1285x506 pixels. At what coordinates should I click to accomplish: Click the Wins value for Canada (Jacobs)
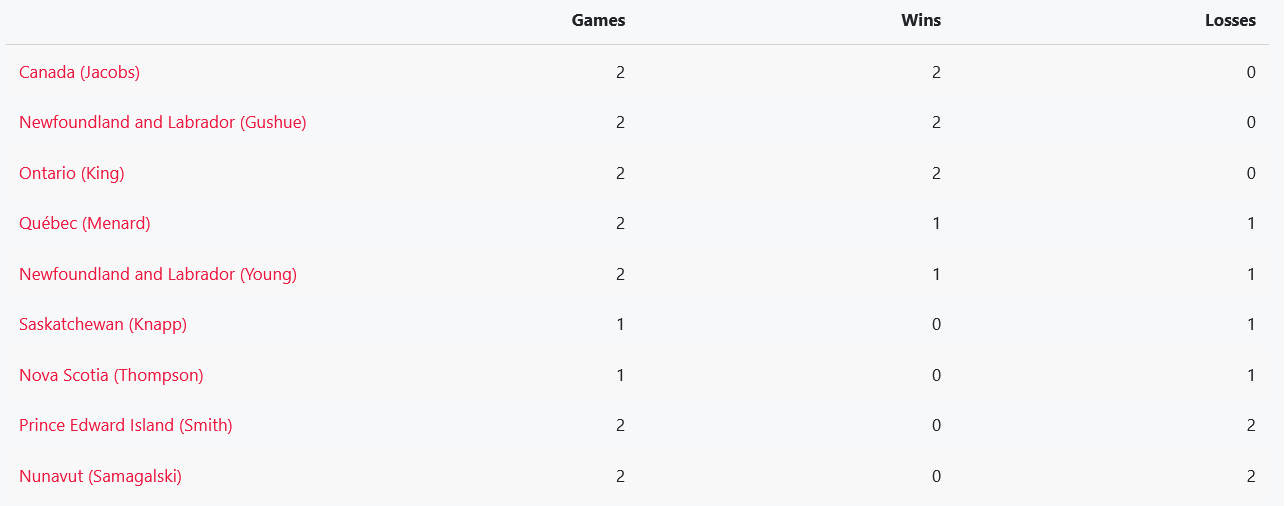[x=936, y=72]
